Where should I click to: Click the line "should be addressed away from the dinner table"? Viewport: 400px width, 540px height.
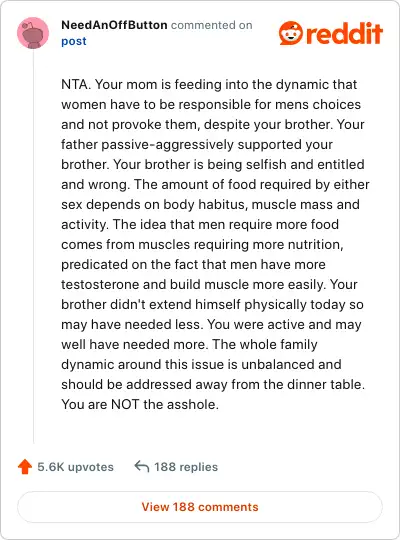coord(213,384)
